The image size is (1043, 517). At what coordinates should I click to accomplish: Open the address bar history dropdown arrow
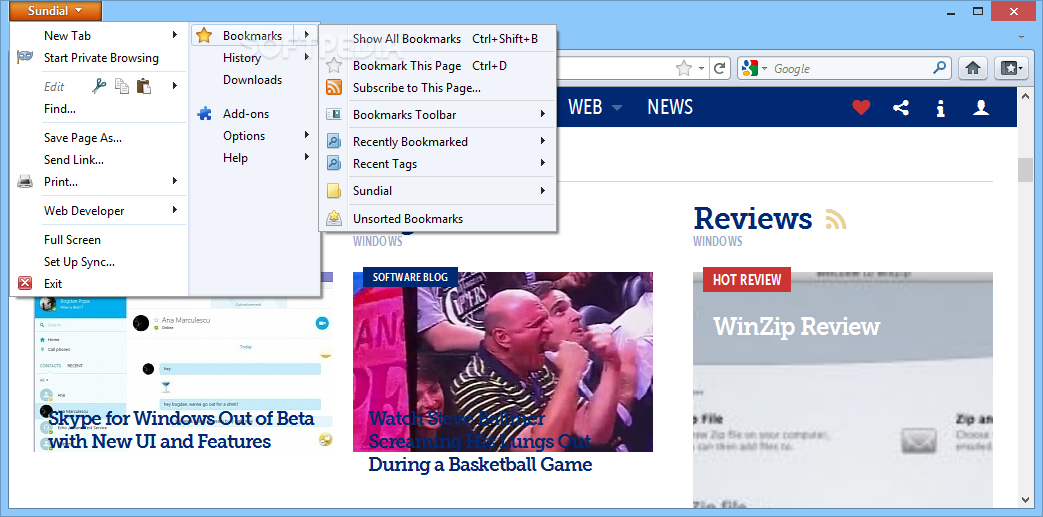(x=701, y=69)
